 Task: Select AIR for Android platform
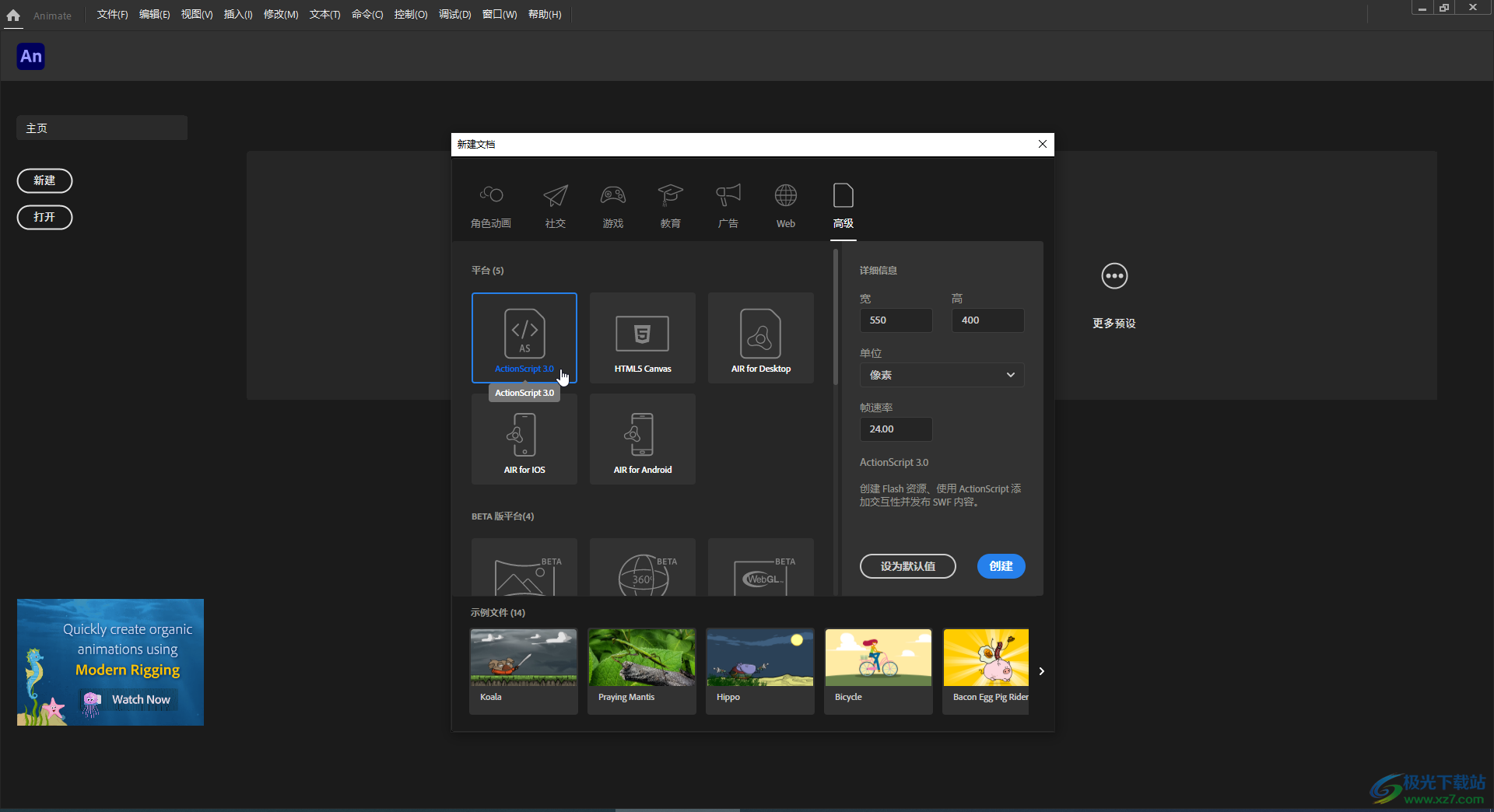643,439
